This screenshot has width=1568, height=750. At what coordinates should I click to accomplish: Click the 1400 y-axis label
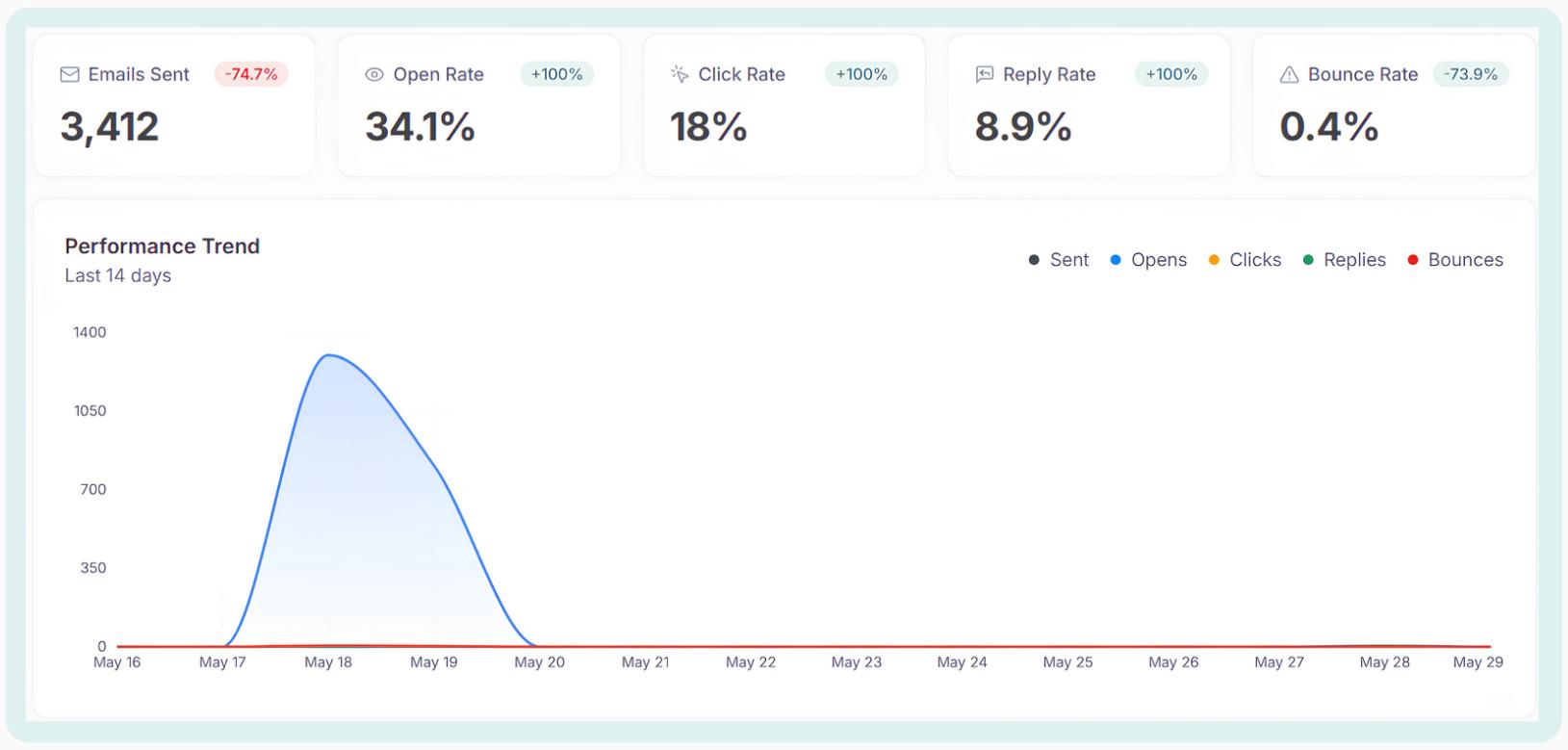pos(90,332)
